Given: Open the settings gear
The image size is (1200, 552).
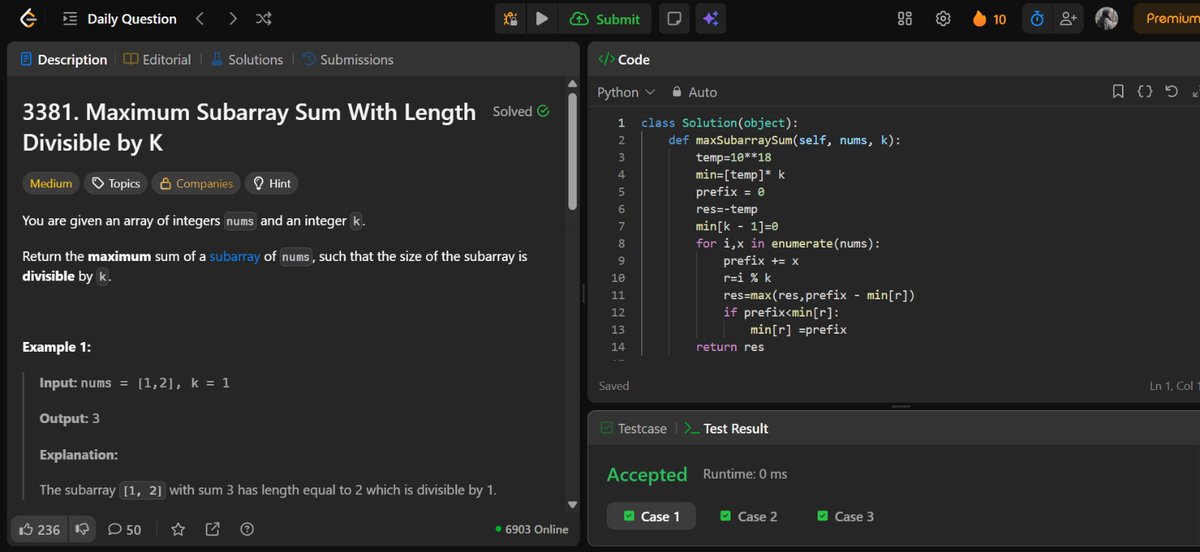Looking at the screenshot, I should 942,18.
